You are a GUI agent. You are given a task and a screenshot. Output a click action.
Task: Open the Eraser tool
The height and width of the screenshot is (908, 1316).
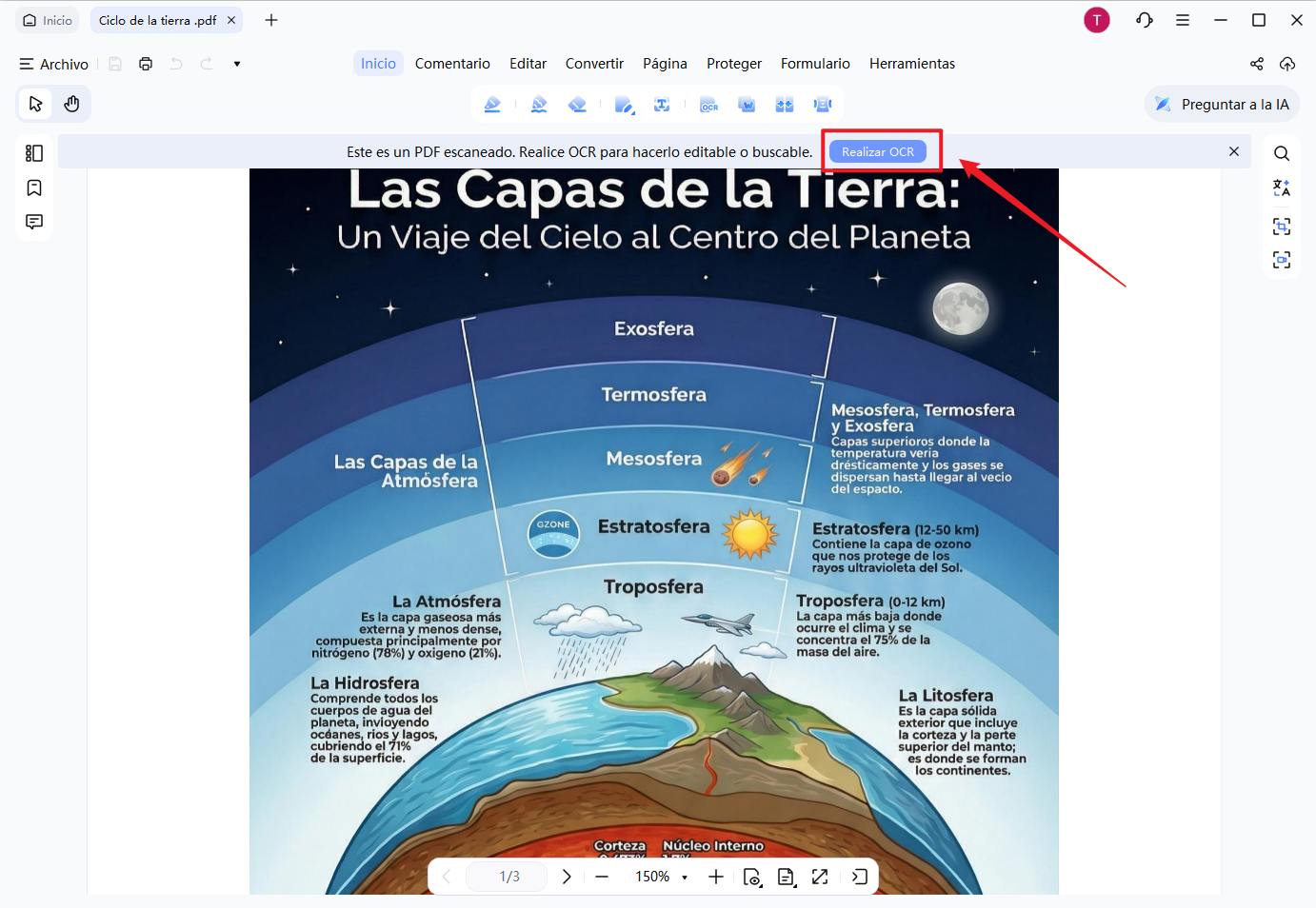point(577,104)
